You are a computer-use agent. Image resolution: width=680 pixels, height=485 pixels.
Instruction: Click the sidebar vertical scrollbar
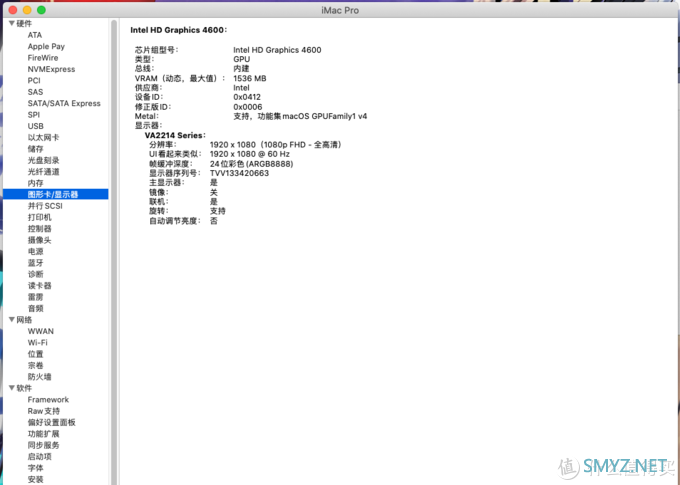(x=114, y=252)
